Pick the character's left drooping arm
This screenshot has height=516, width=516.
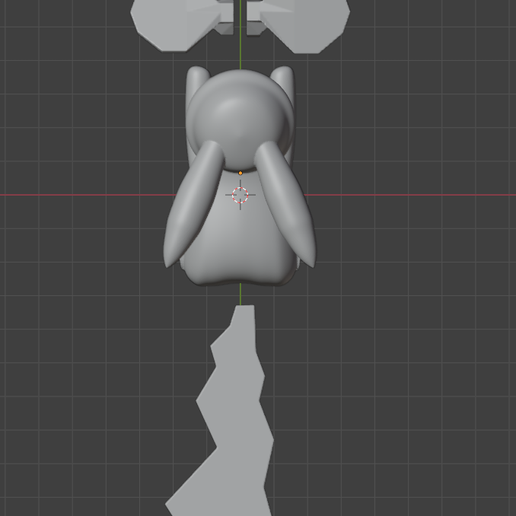click(193, 203)
